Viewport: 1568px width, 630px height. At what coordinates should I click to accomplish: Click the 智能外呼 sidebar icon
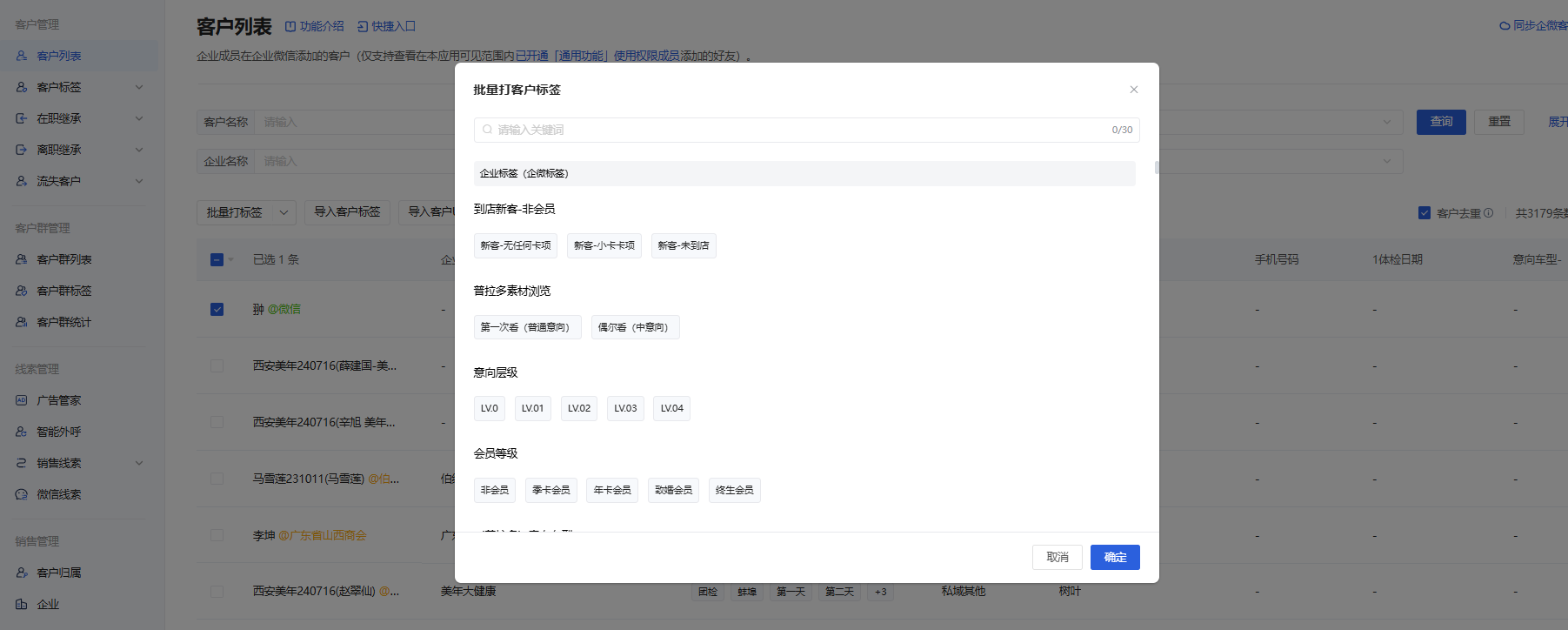[22, 432]
